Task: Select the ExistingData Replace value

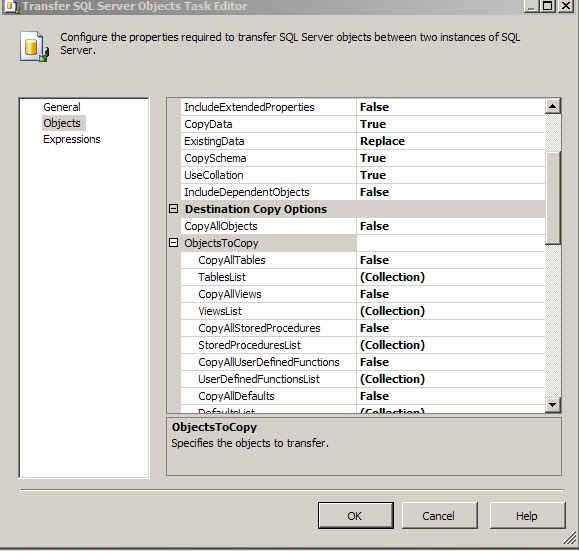Action: pyautogui.click(x=450, y=141)
